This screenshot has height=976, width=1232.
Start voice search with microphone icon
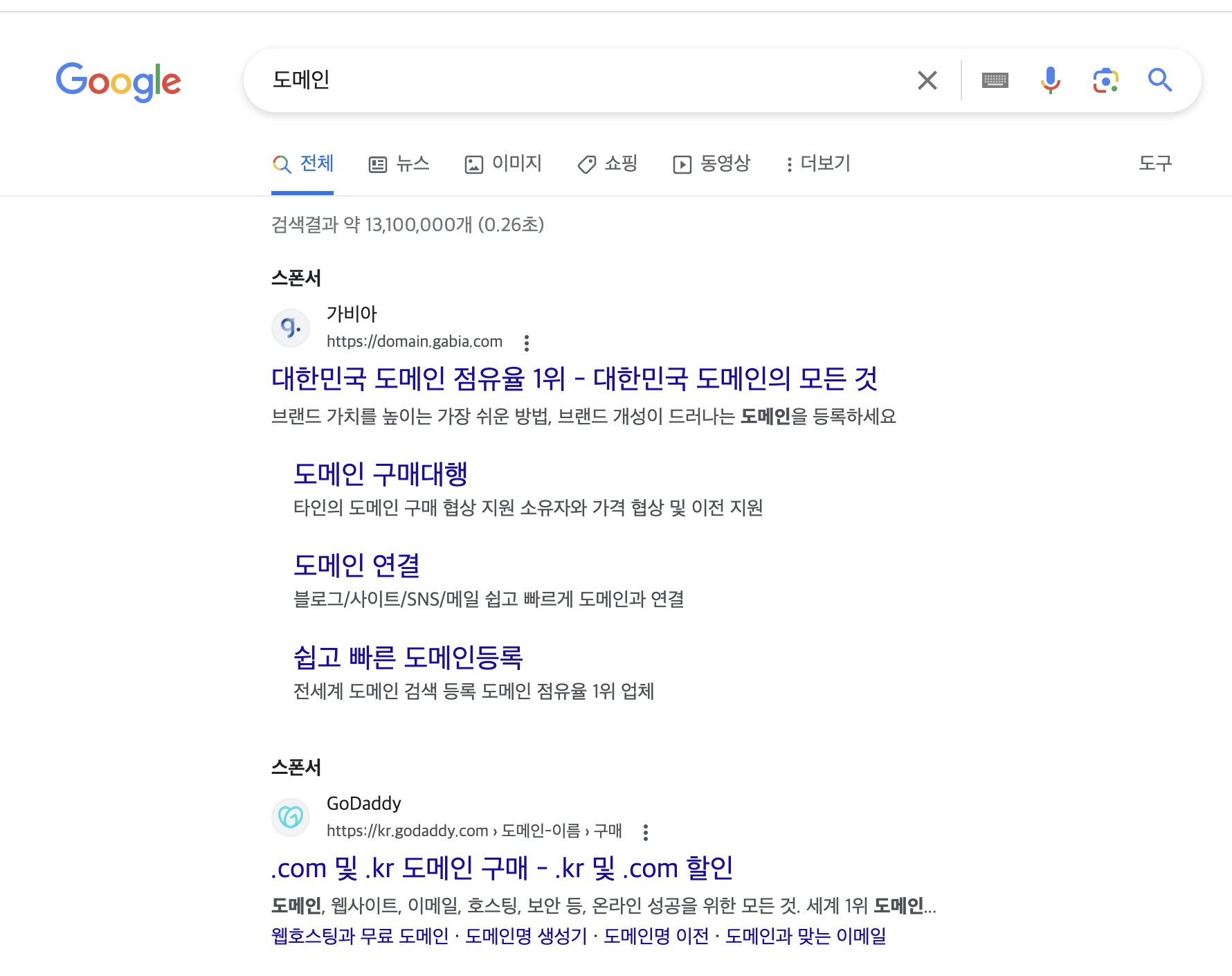point(1050,80)
